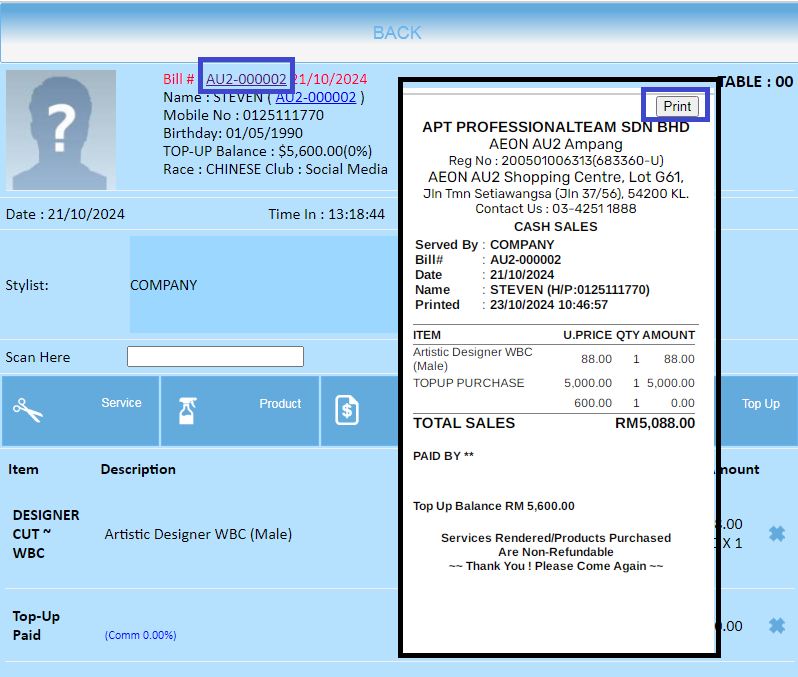Click the Time In 13:18:44 field

pos(326,214)
